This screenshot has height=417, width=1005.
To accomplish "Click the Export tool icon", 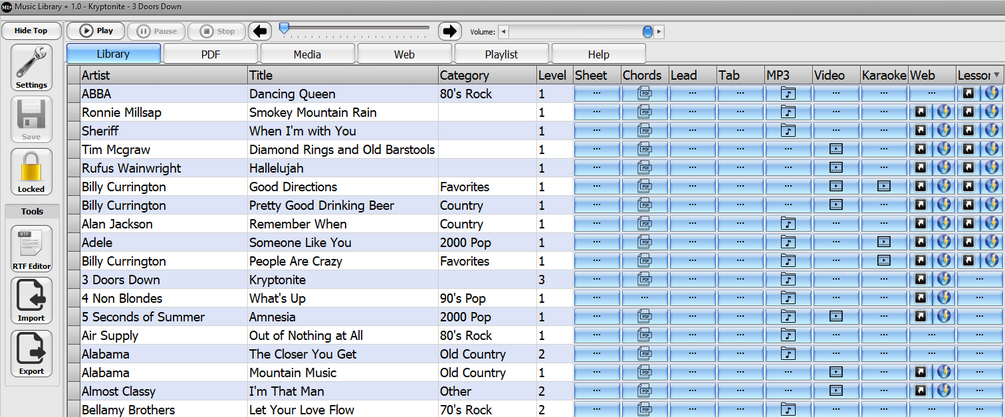I will [31, 354].
